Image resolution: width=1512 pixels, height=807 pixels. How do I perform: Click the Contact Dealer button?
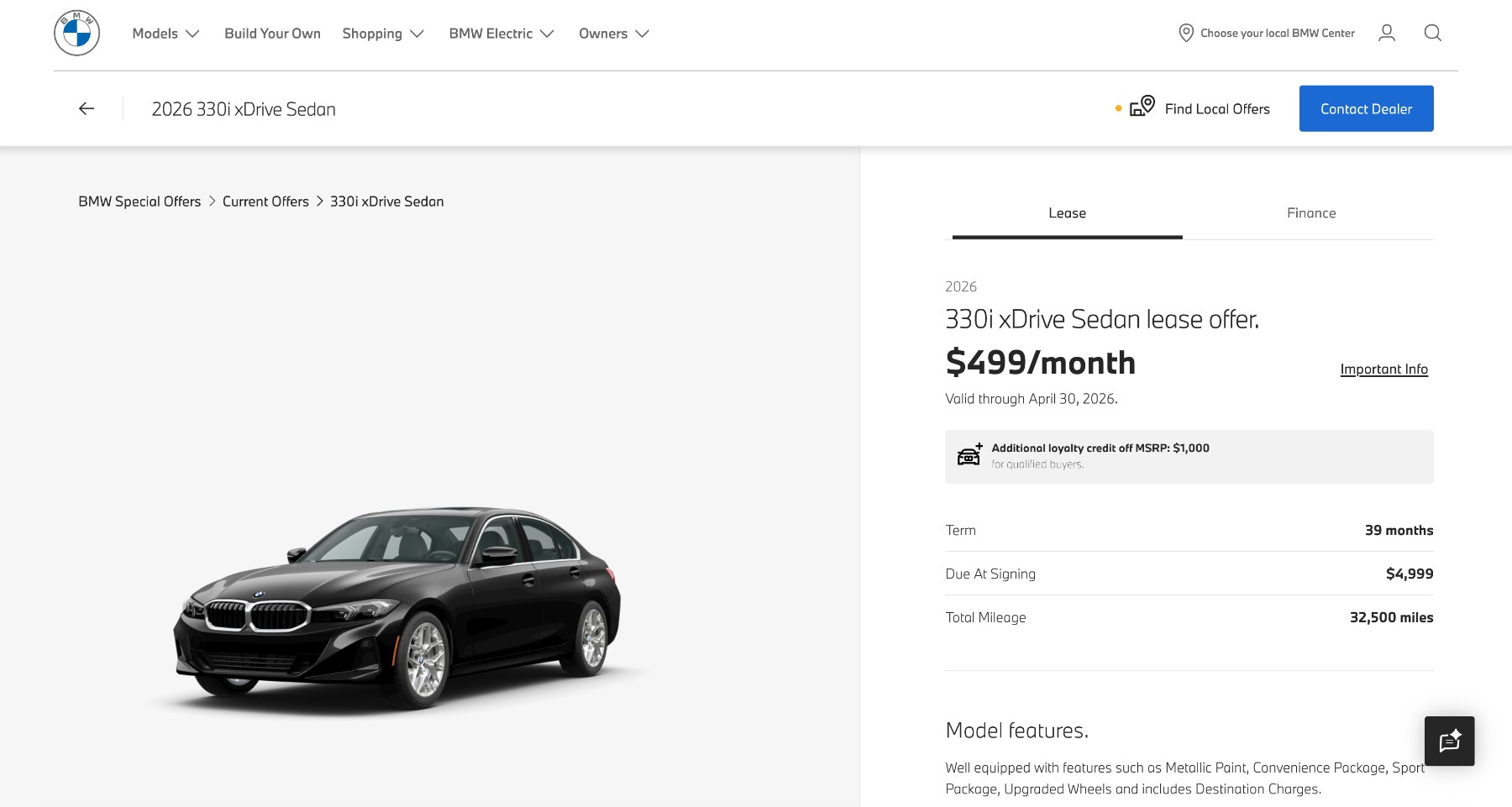coord(1366,109)
